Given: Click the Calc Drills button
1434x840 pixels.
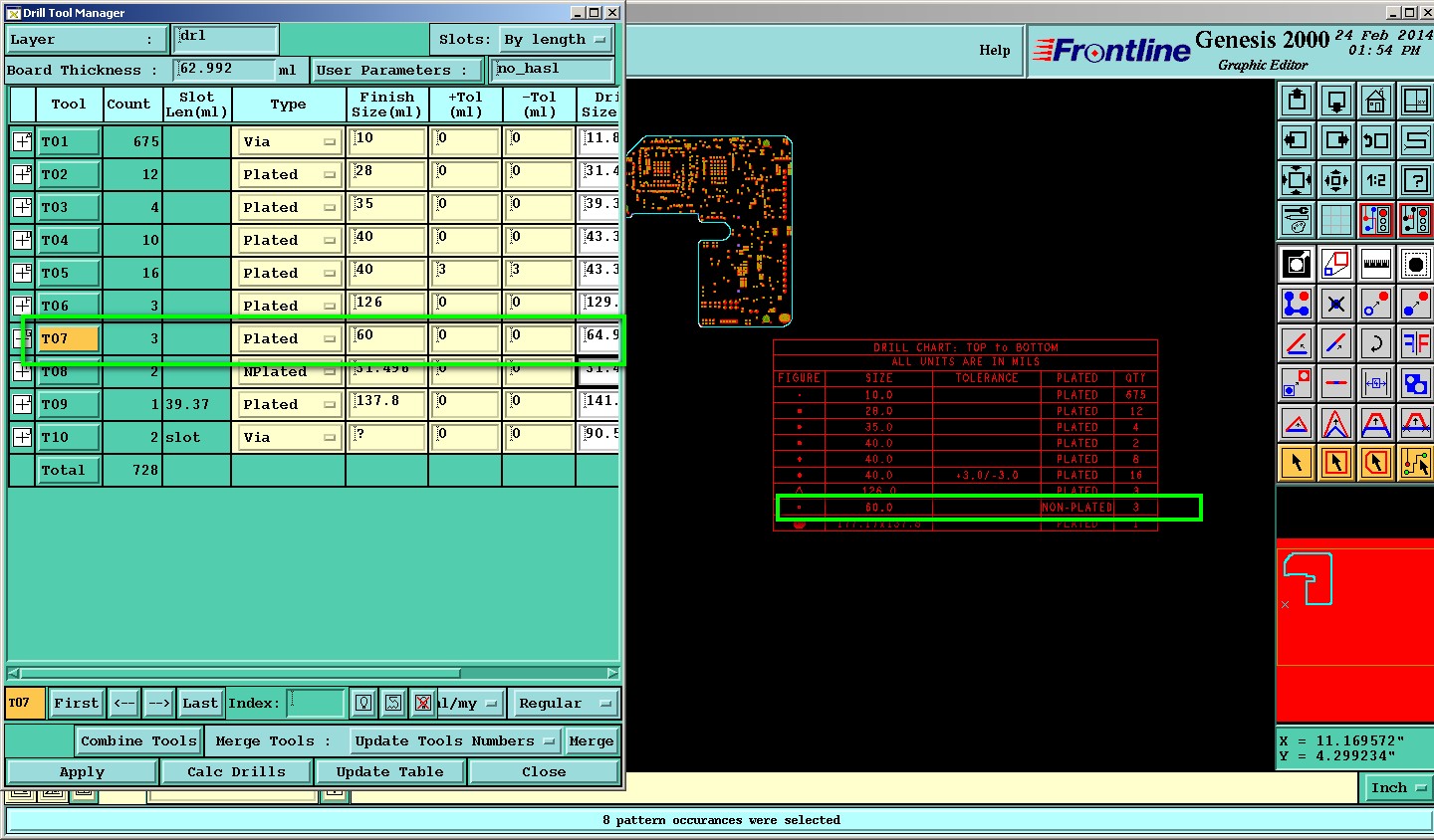Looking at the screenshot, I should pyautogui.click(x=236, y=772).
